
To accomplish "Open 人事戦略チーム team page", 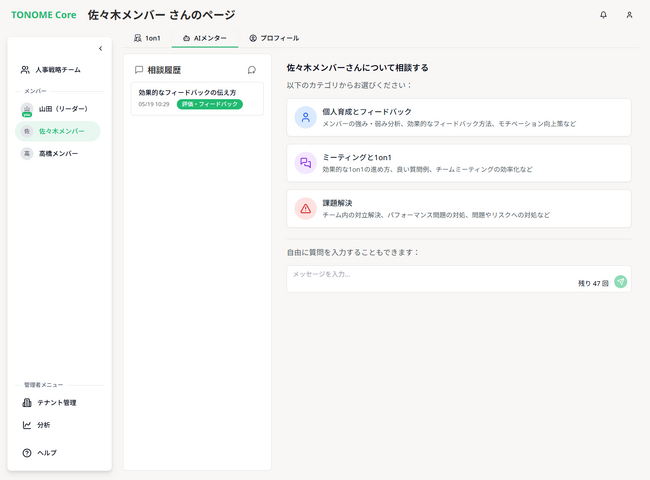I will 58,70.
